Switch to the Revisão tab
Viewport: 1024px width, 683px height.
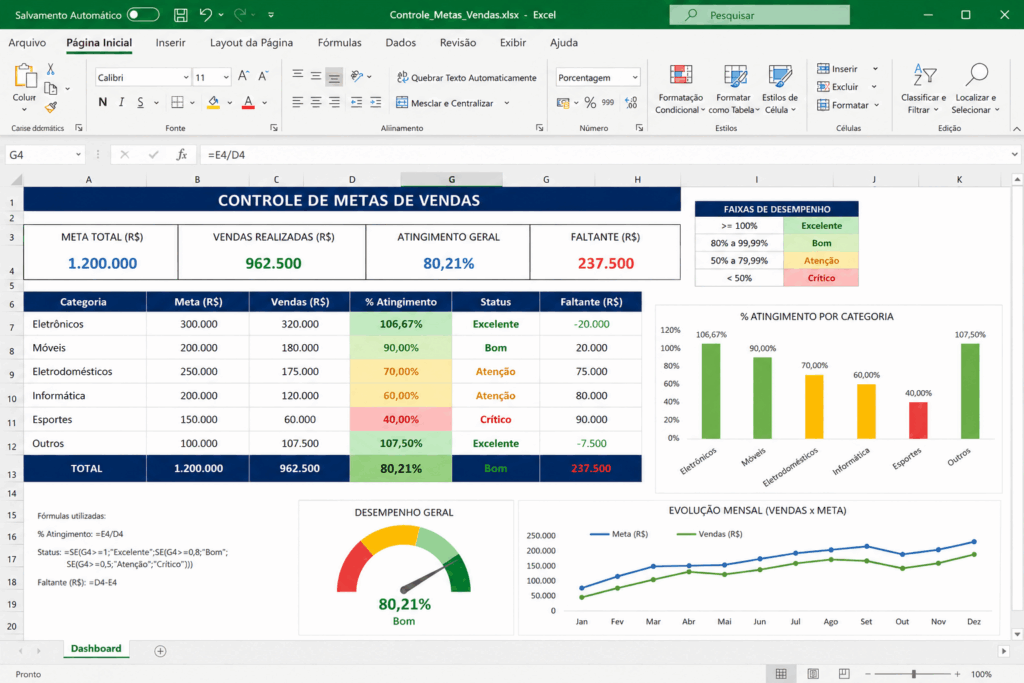[458, 42]
